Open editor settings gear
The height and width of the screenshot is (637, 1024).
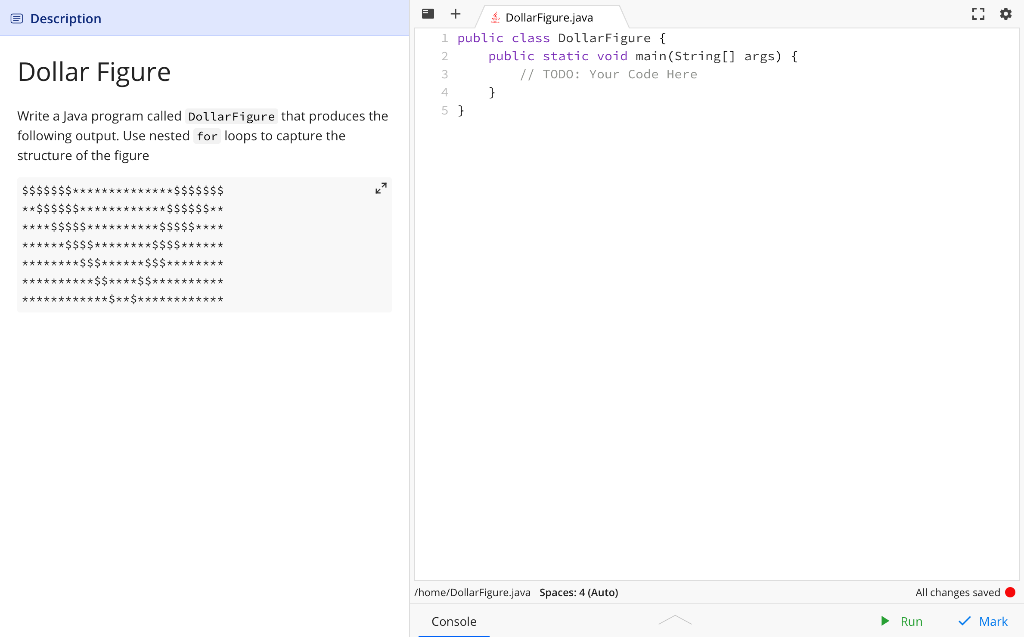pyautogui.click(x=1006, y=14)
